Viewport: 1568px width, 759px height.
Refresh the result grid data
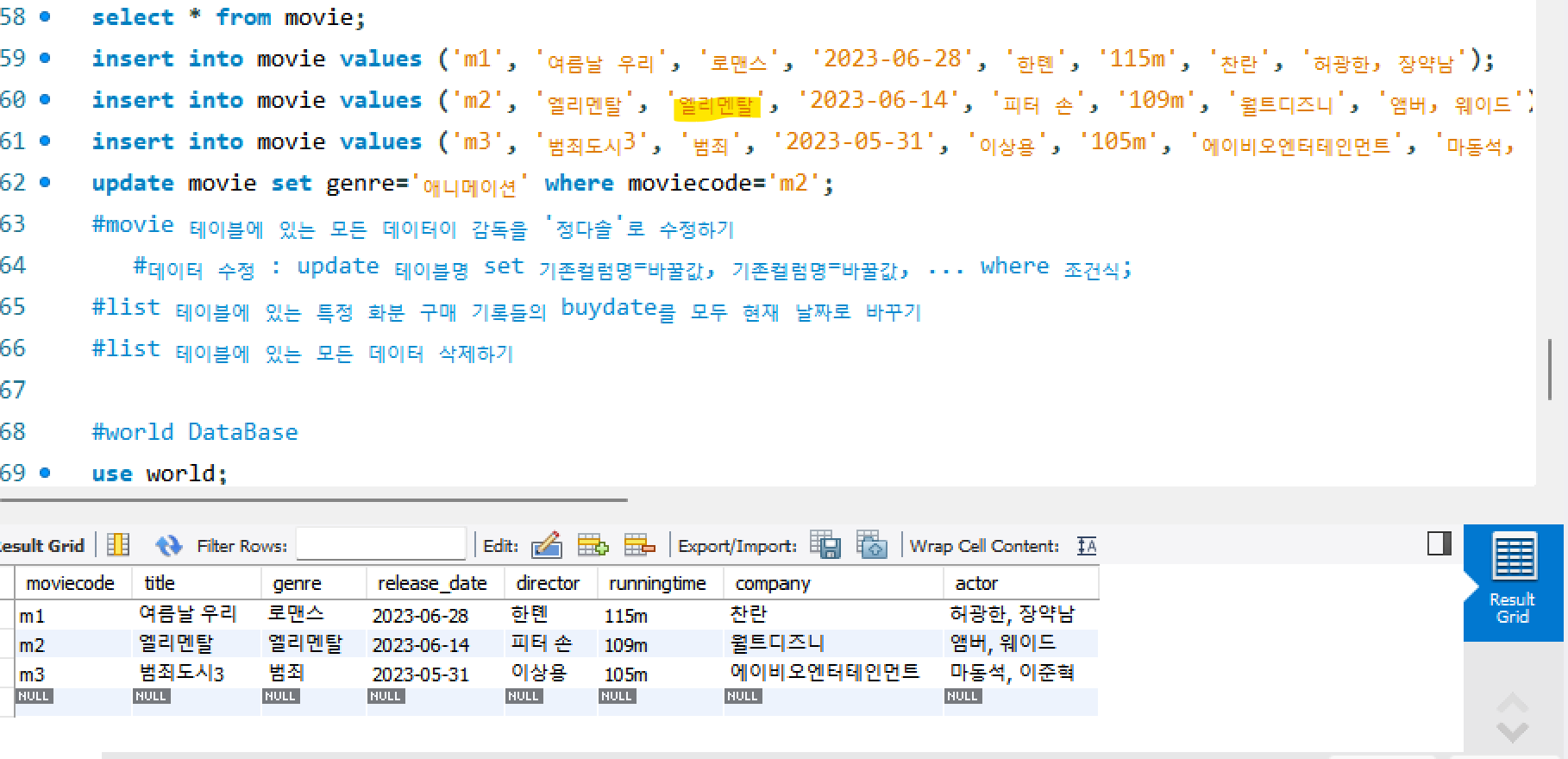pos(168,545)
